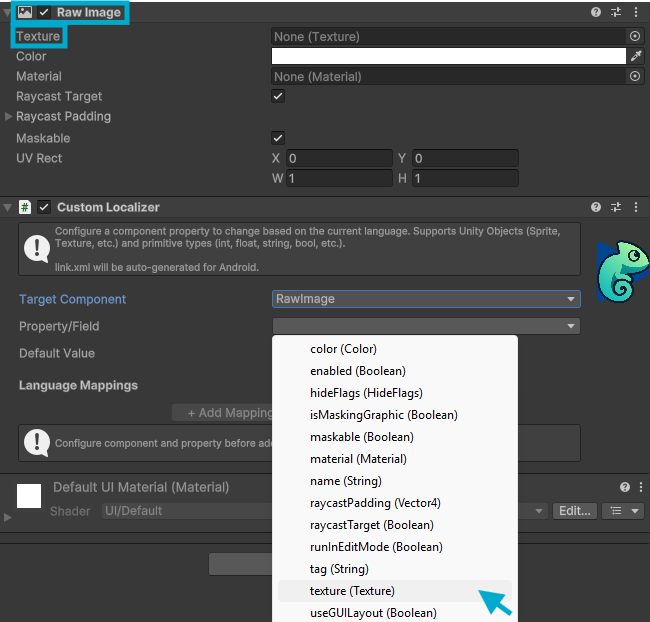This screenshot has height=622, width=650.
Task: Open the Target Component dropdown
Action: click(426, 299)
